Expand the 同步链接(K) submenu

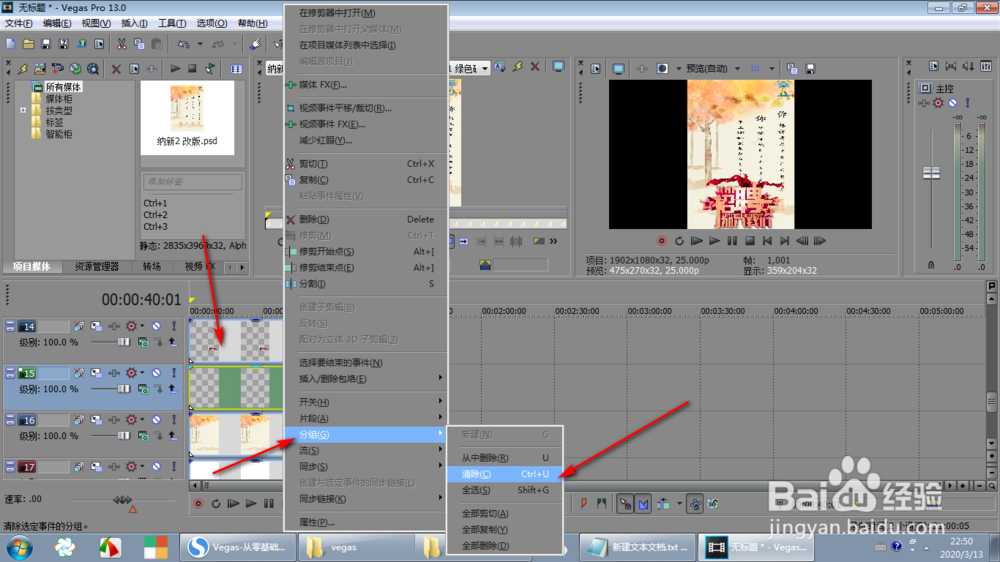[365, 499]
